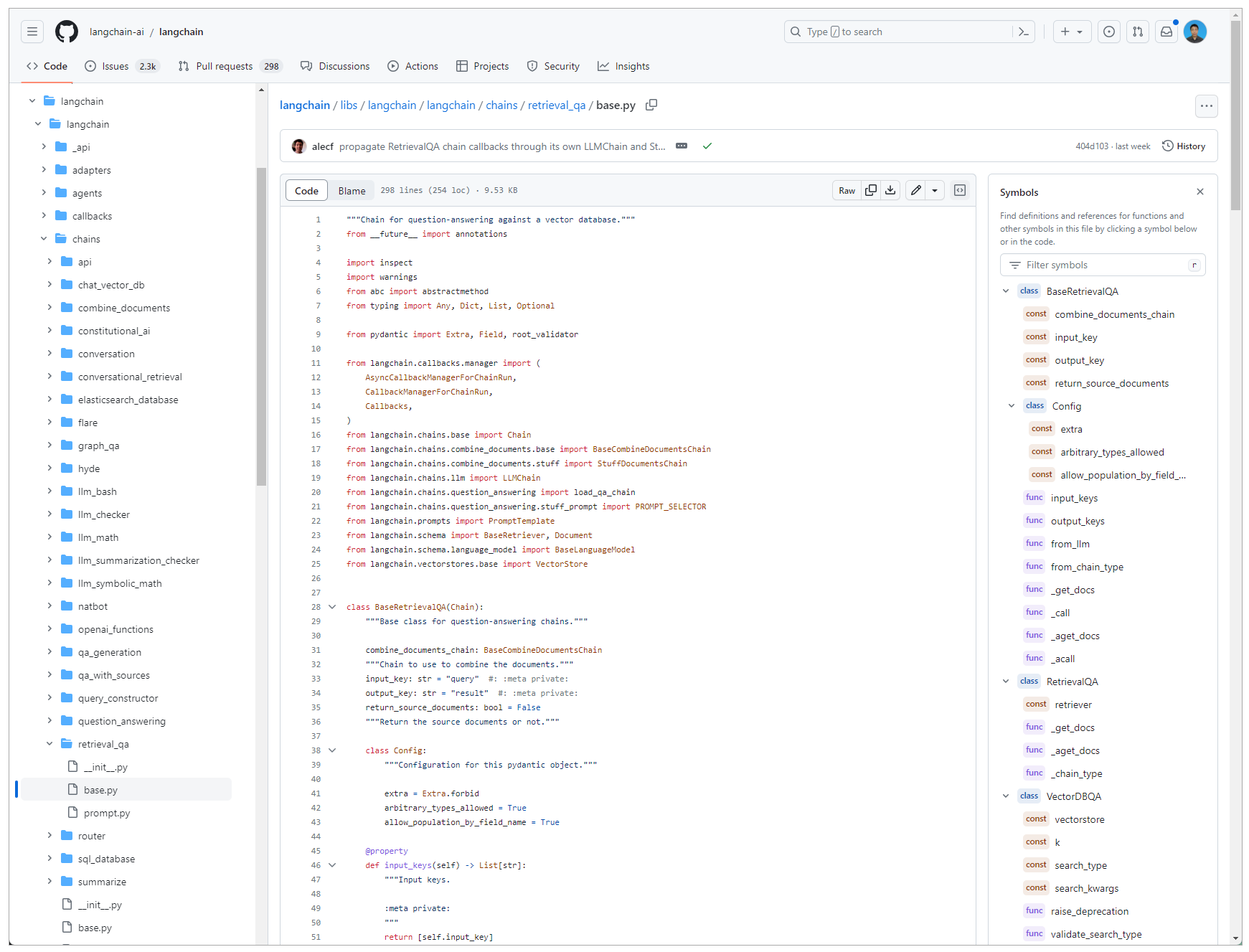
Task: Click the copy raw file icon
Action: (871, 190)
